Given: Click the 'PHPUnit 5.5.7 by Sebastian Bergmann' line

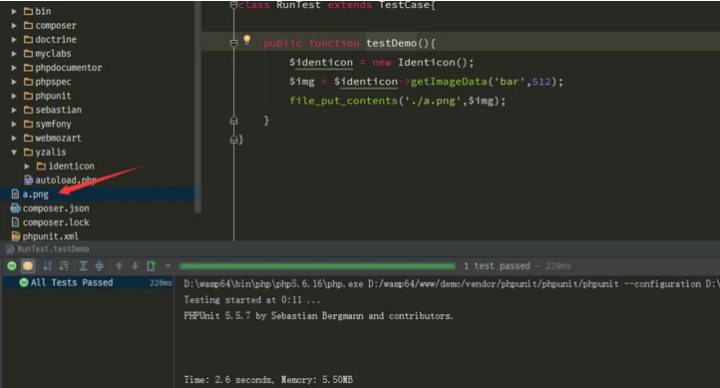Looking at the screenshot, I should [x=319, y=316].
